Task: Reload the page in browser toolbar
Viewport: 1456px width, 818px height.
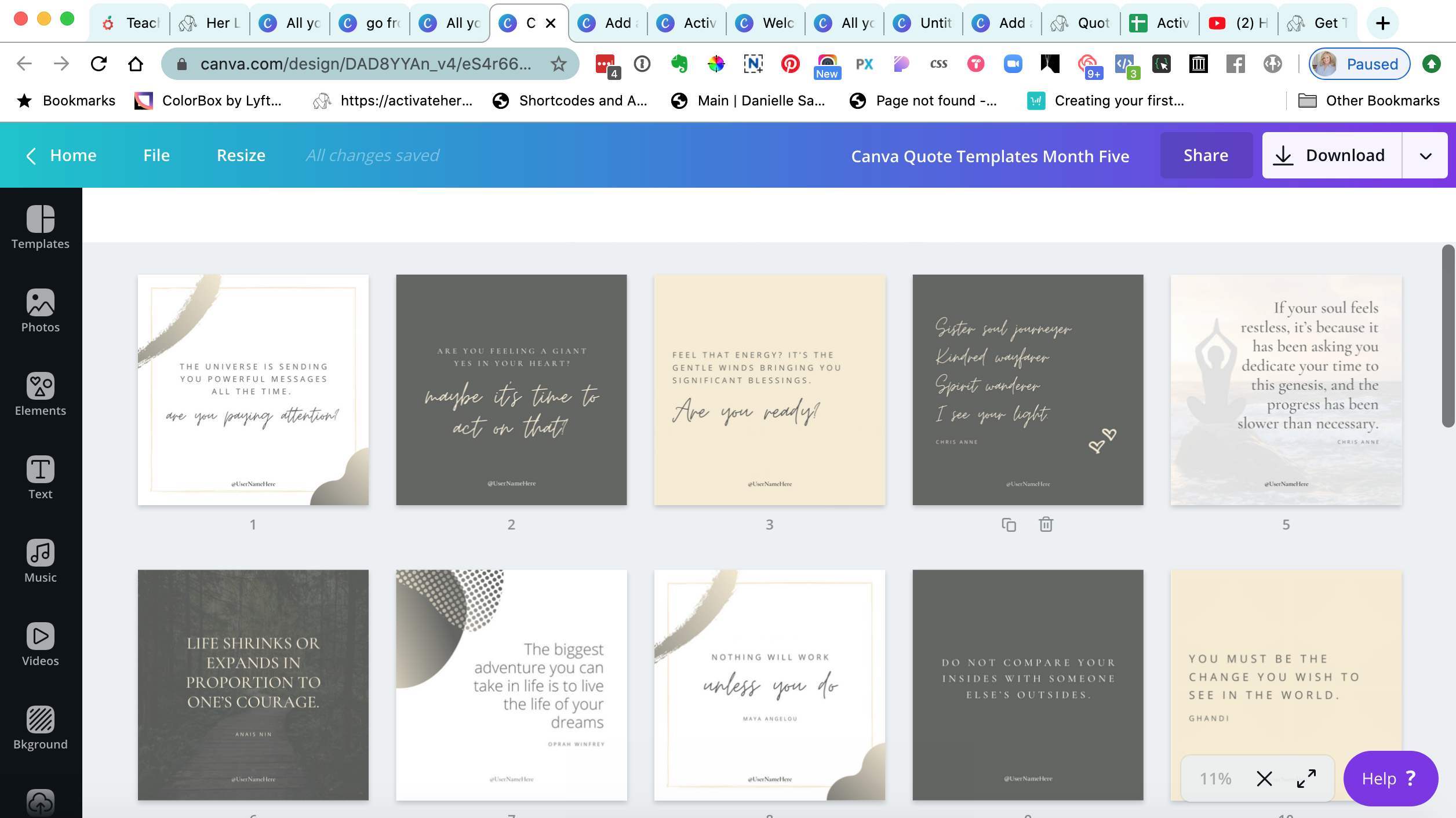Action: tap(99, 64)
